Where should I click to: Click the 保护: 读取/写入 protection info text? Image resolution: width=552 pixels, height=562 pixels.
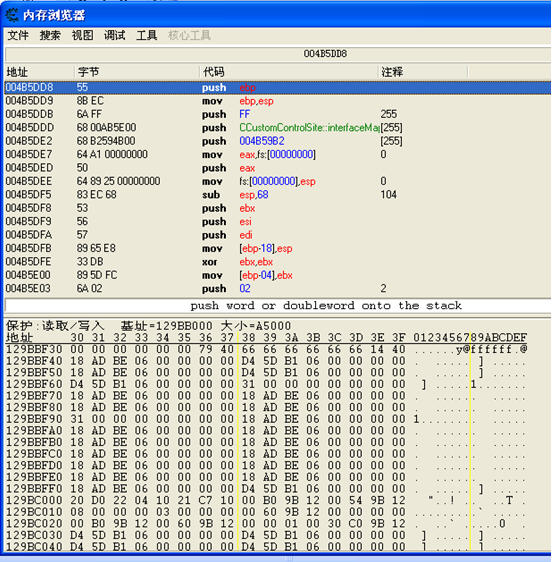(55, 326)
